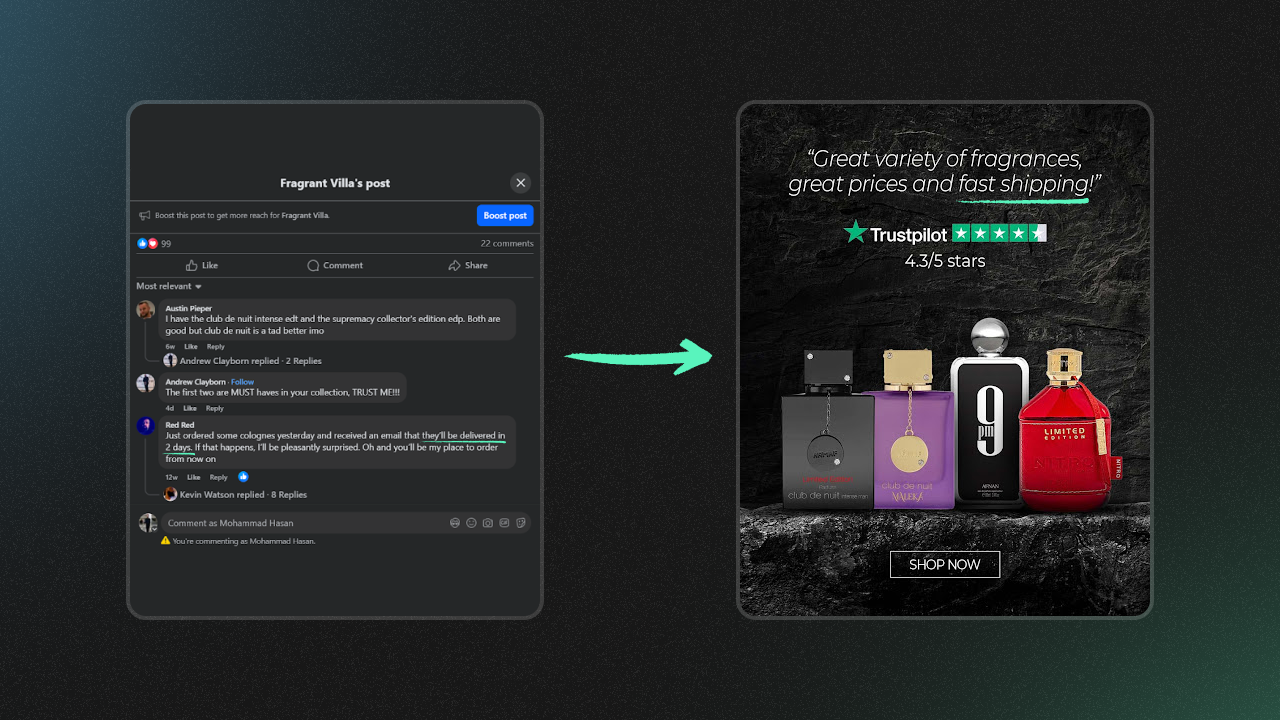Select the black Club de Nuit bottle
The image size is (1280, 720).
click(x=828, y=430)
